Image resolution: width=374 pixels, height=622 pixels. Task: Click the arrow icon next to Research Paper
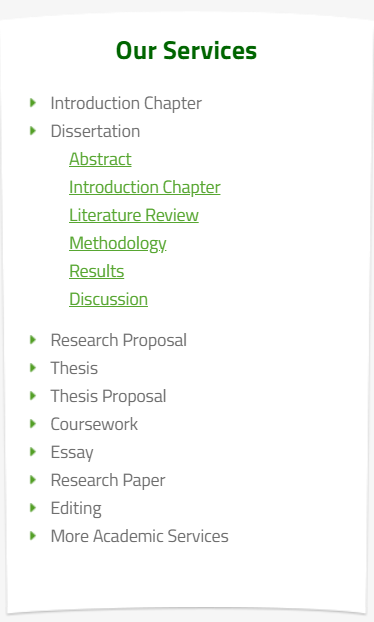point(33,480)
